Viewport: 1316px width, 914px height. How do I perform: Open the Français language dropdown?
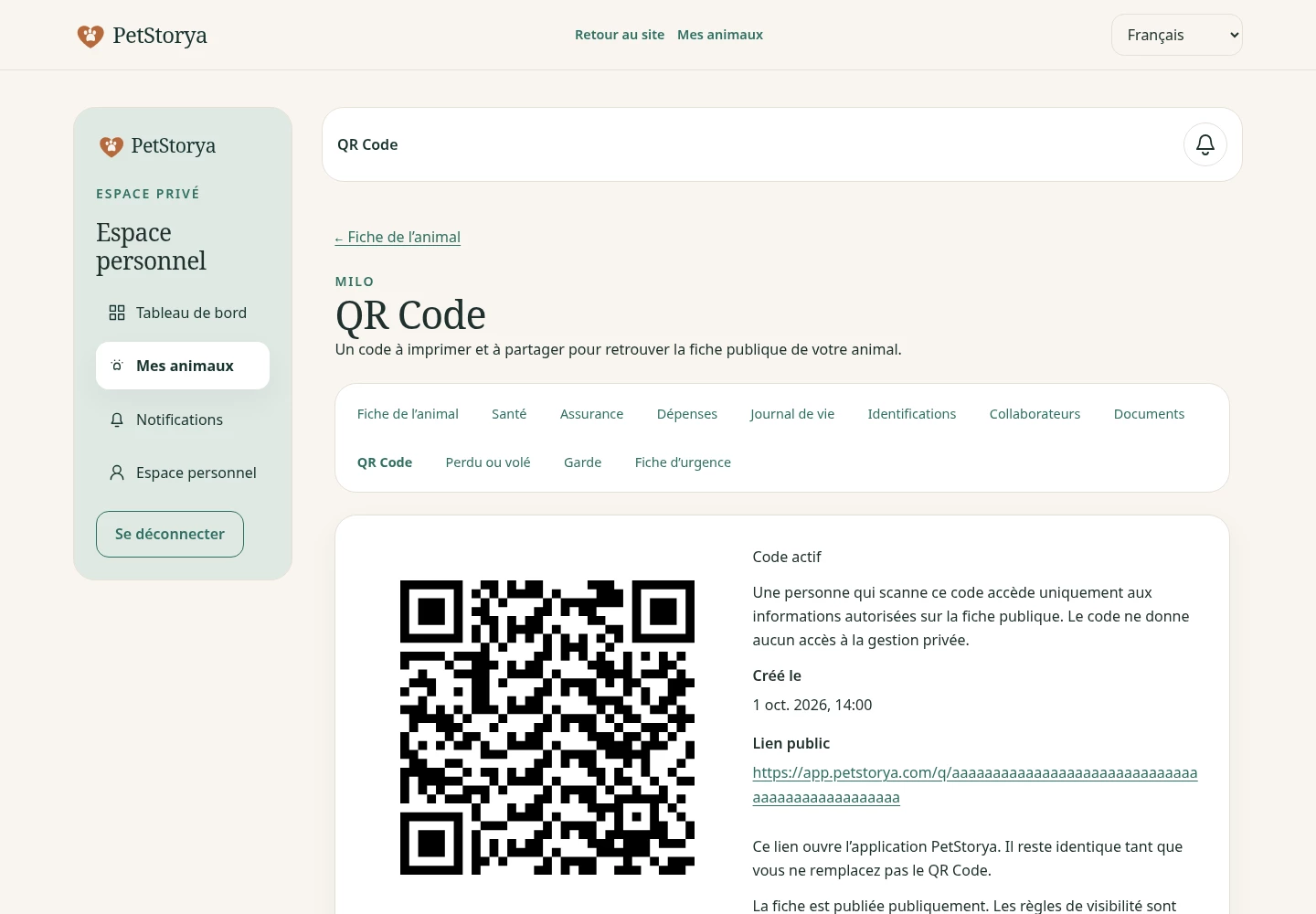(x=1177, y=35)
